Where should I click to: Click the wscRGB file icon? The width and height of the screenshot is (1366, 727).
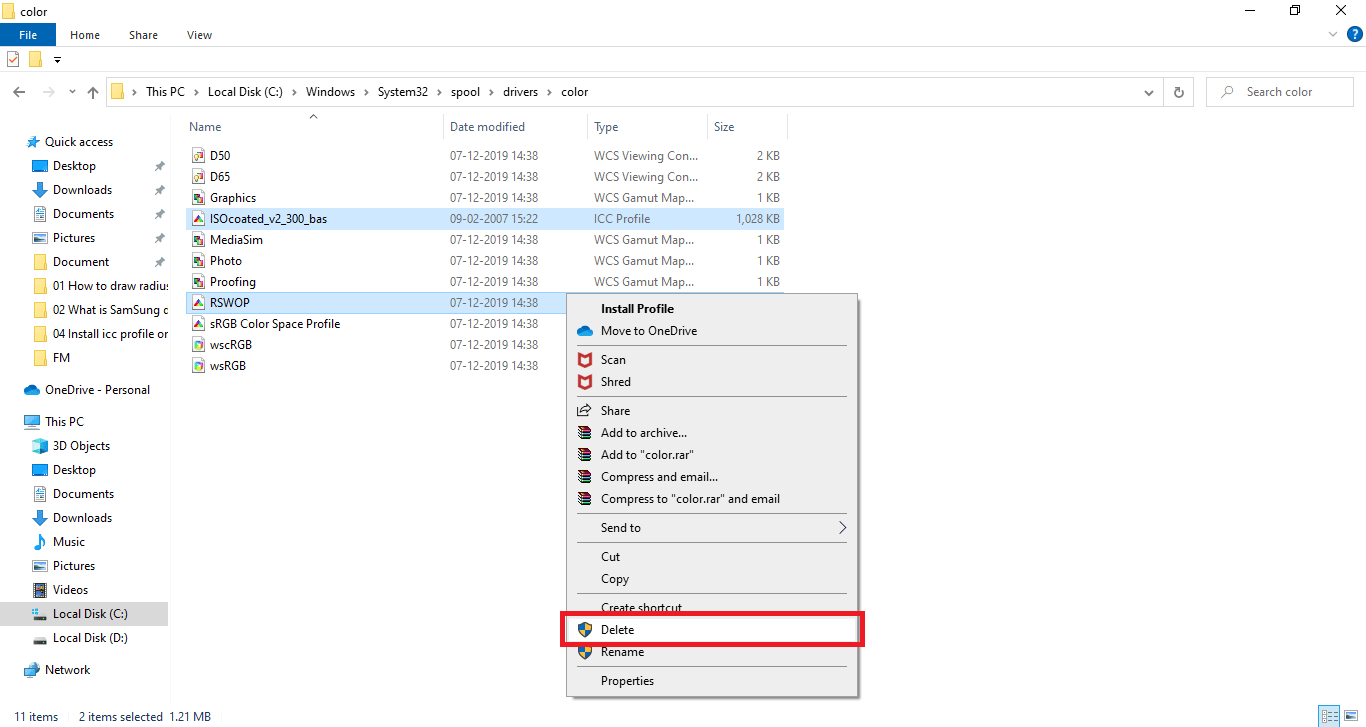coord(198,345)
